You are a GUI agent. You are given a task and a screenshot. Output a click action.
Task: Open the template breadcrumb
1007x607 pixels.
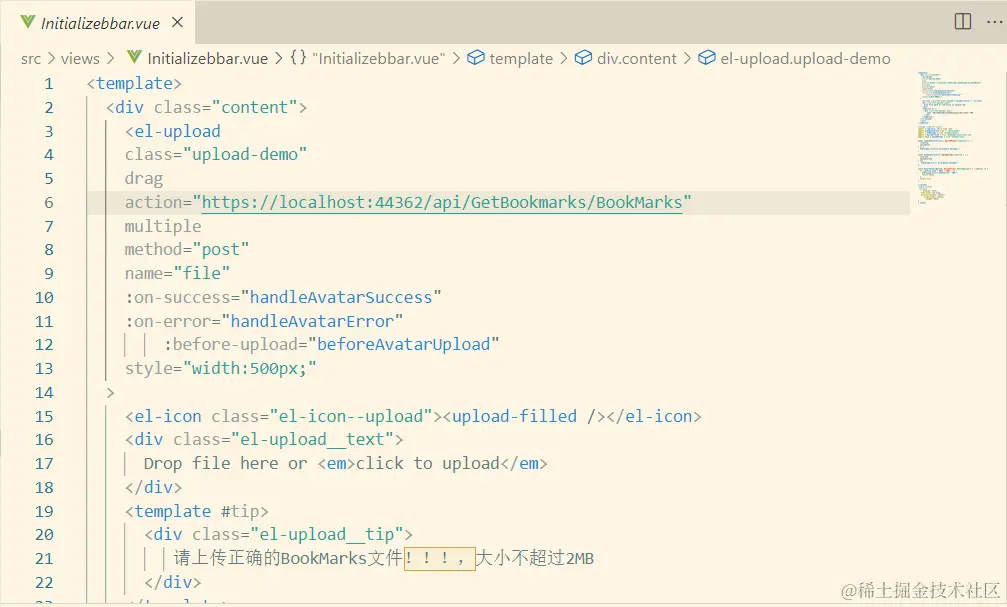point(521,58)
